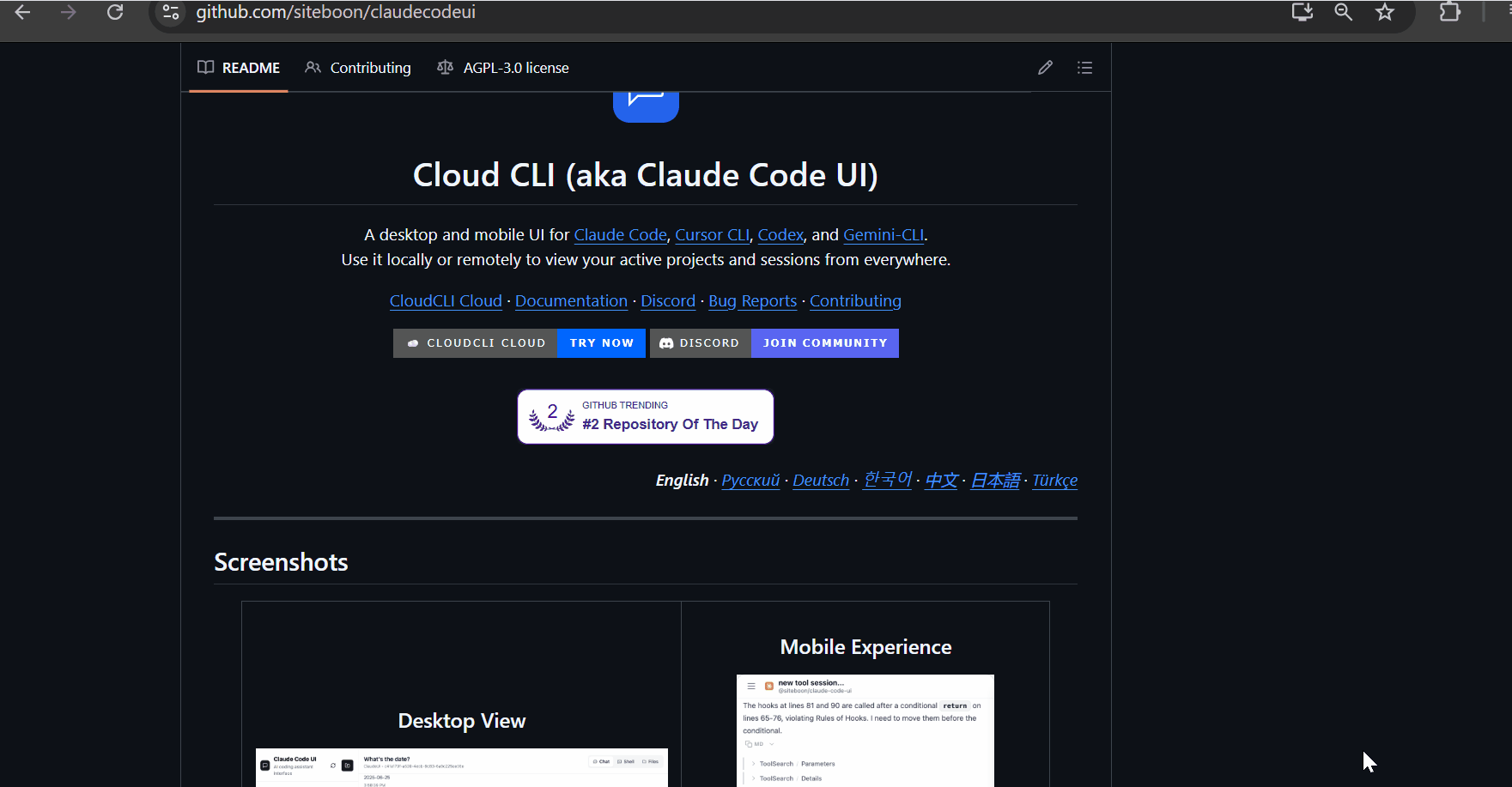Switch README language to Türkçe
1512x787 pixels.
1054,481
